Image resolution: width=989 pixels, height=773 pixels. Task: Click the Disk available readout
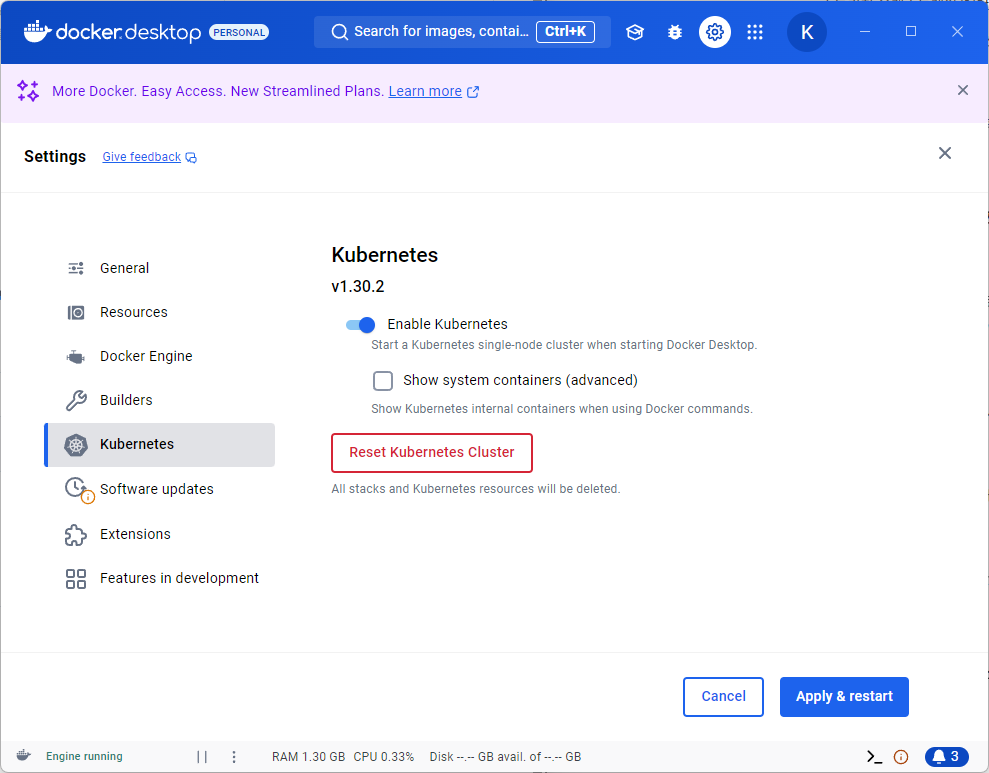point(505,757)
